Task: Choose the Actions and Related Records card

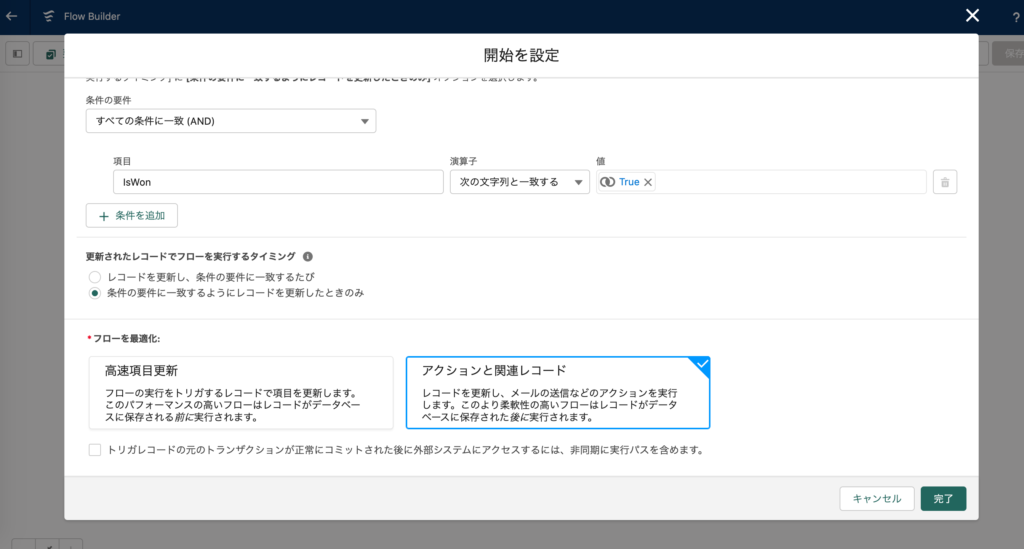Action: 557,392
